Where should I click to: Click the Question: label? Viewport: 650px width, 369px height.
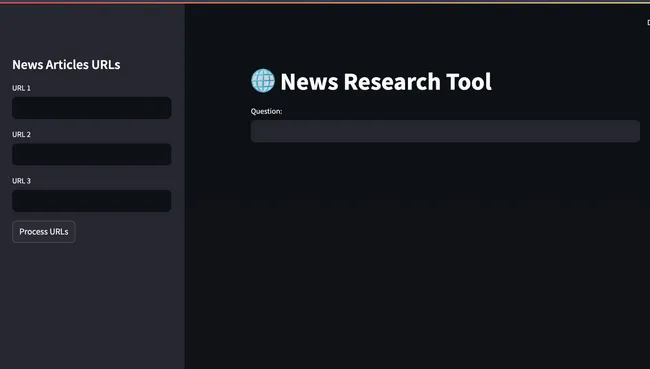(x=267, y=111)
